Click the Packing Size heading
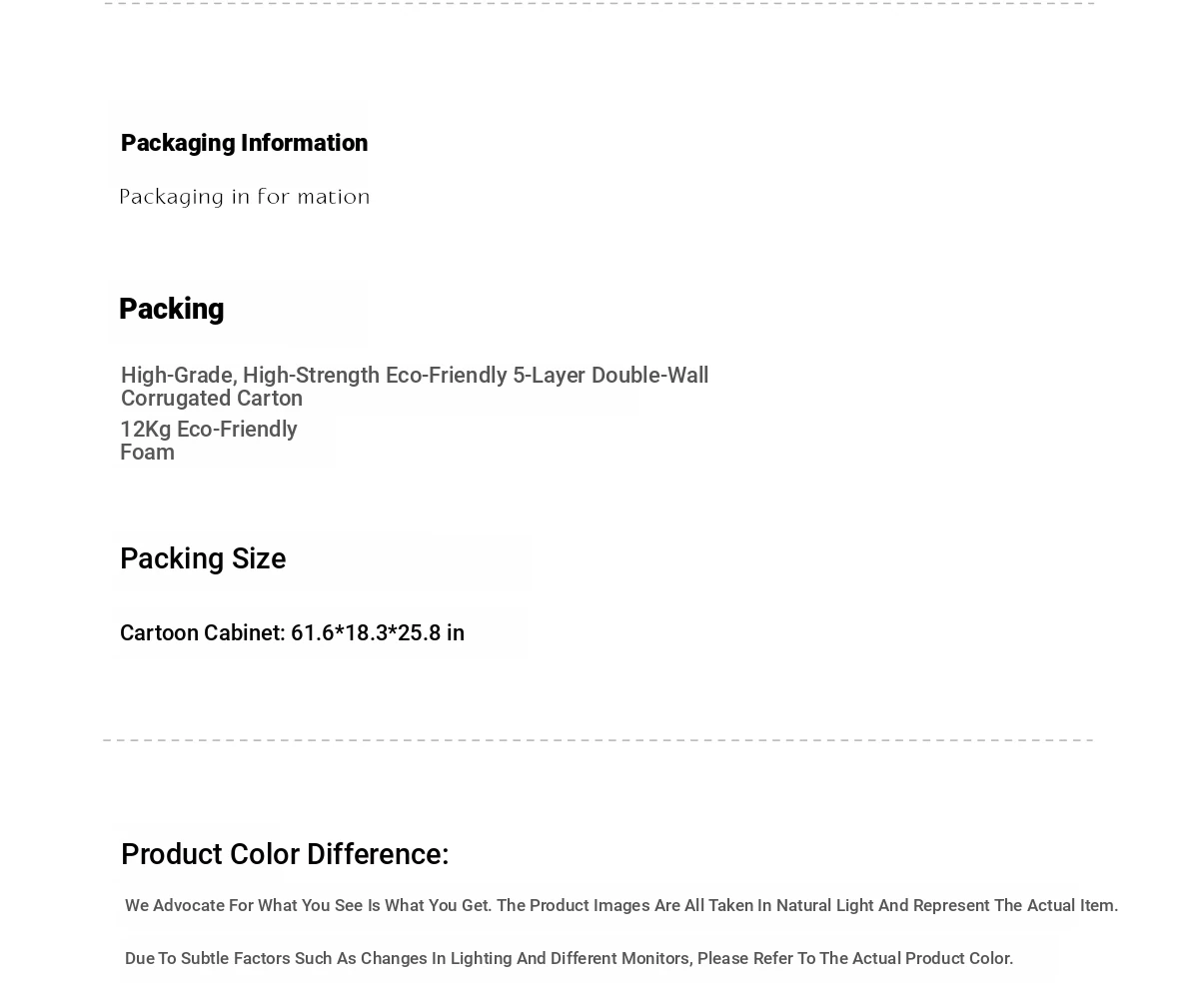Image resolution: width=1199 pixels, height=1008 pixels. click(203, 558)
